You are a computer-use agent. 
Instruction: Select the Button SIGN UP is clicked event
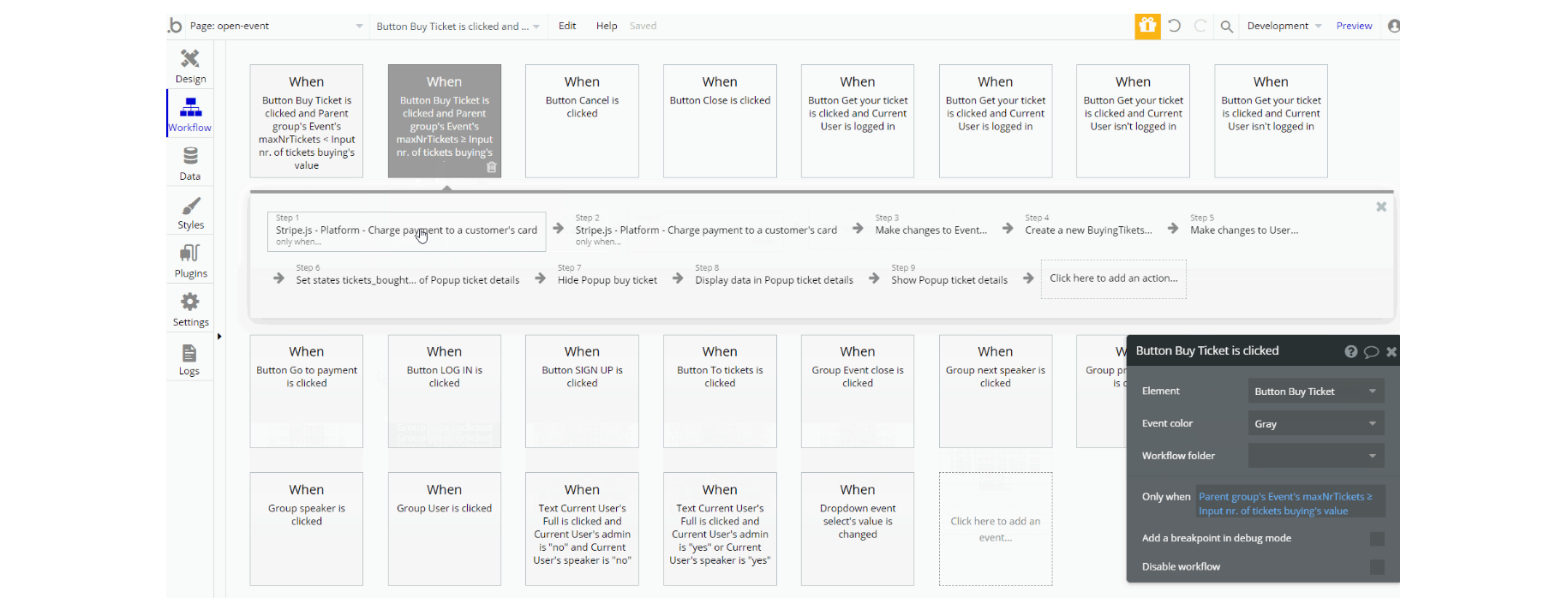pyautogui.click(x=582, y=391)
